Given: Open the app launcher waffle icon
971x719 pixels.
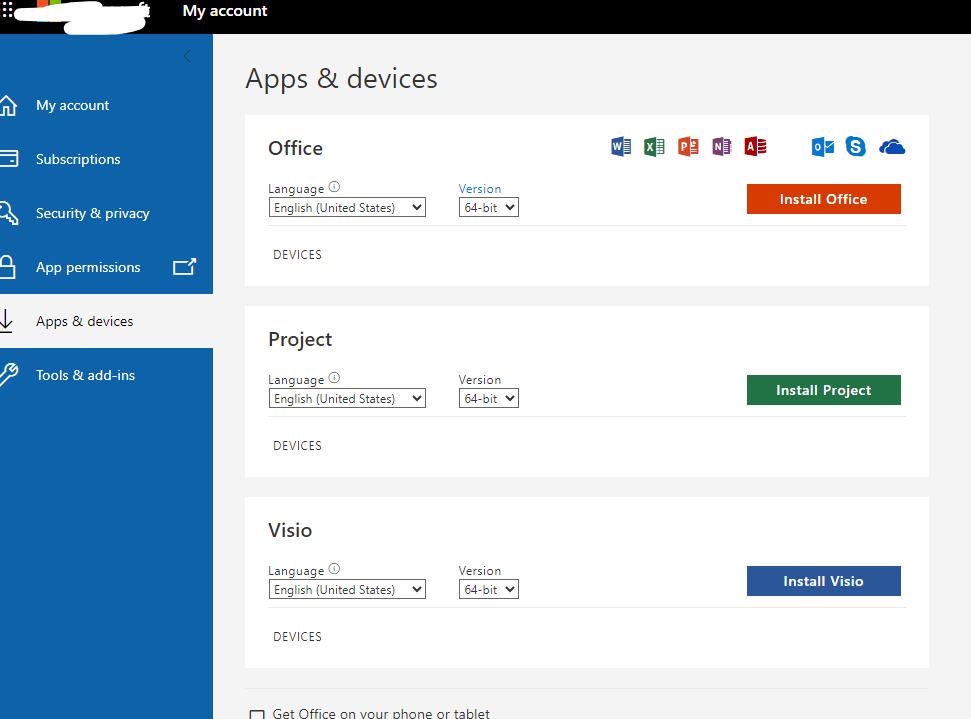Looking at the screenshot, I should [x=7, y=10].
